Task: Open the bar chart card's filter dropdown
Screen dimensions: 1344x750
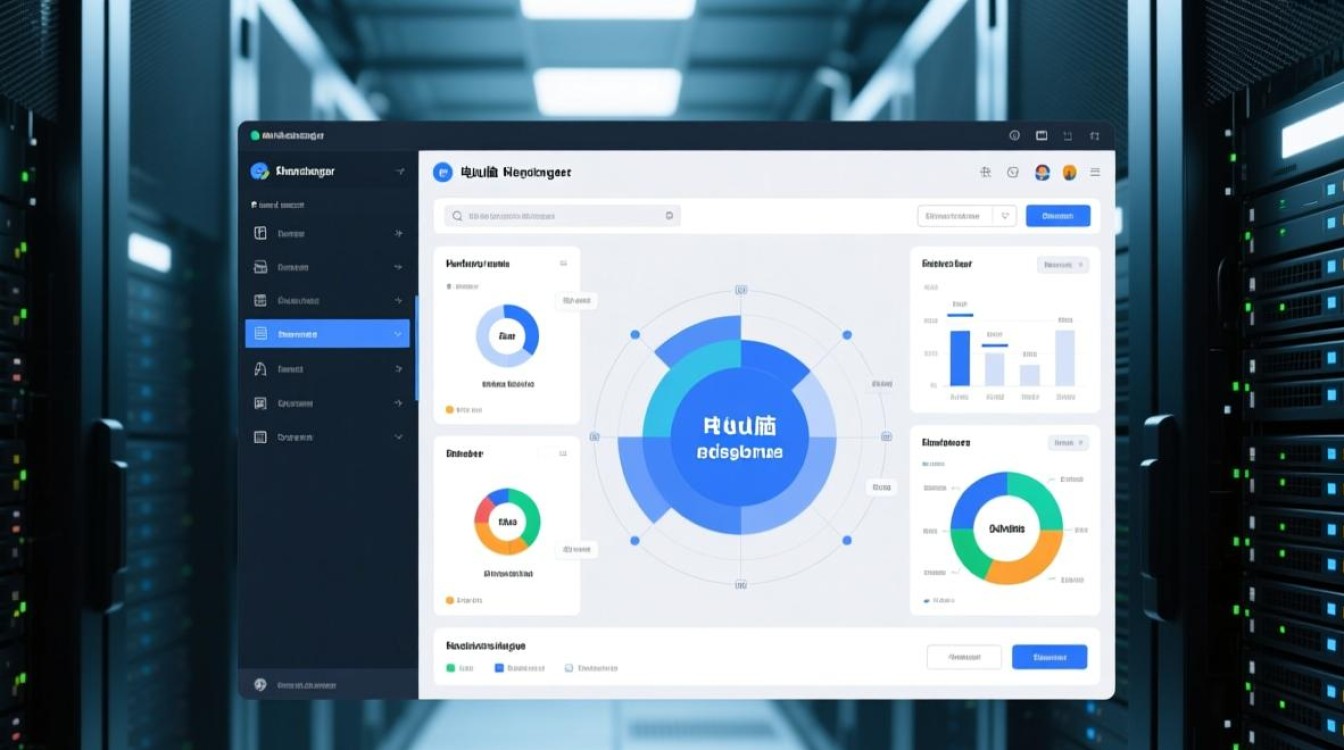Action: 1063,265
